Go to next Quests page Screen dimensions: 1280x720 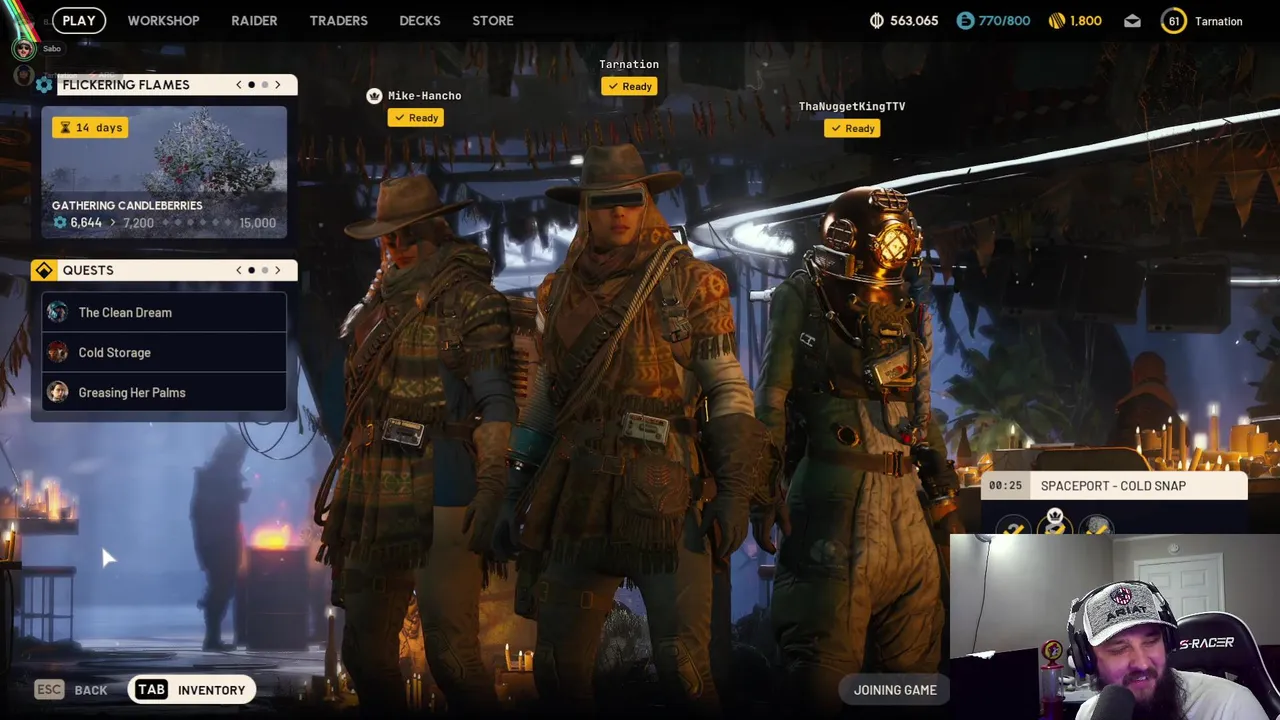(278, 270)
